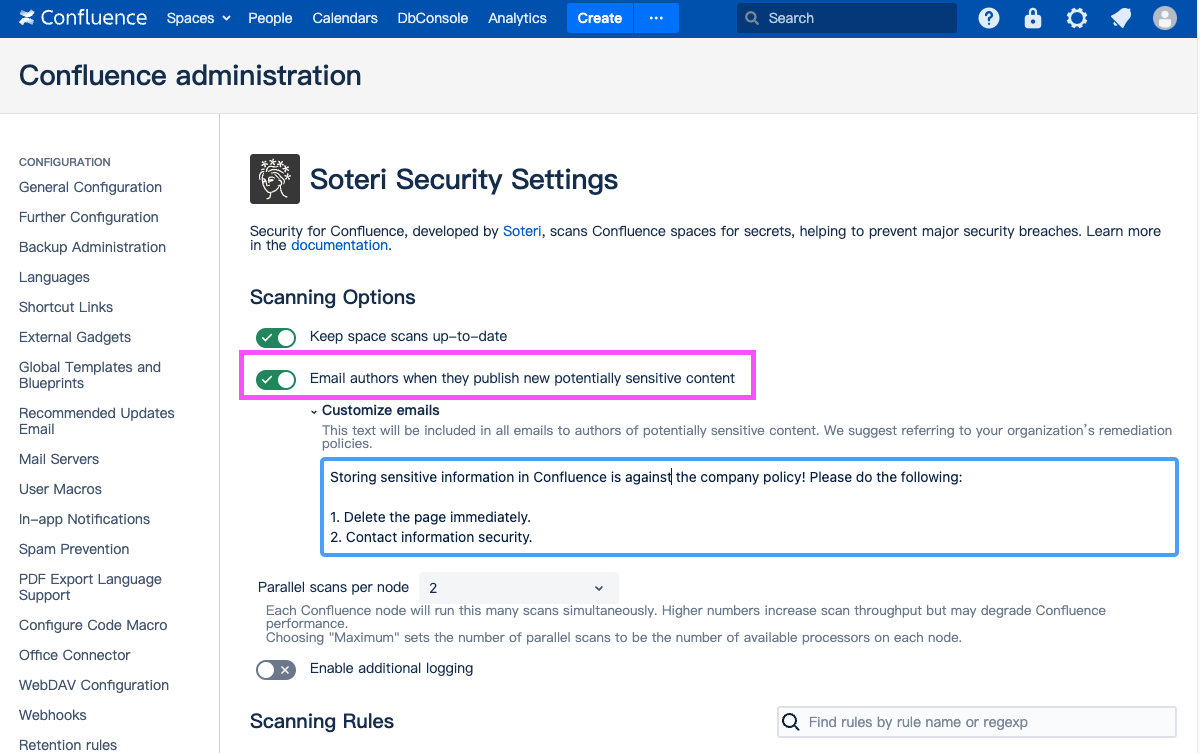Open Parallel scans per node dropdown

(x=518, y=588)
